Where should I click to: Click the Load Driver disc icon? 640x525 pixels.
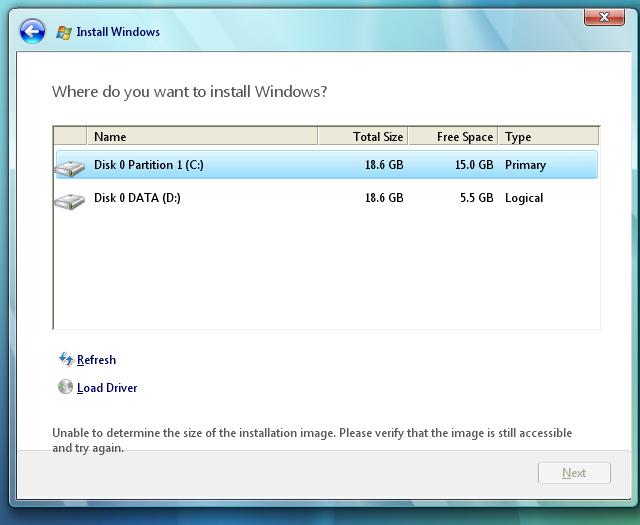pos(65,387)
